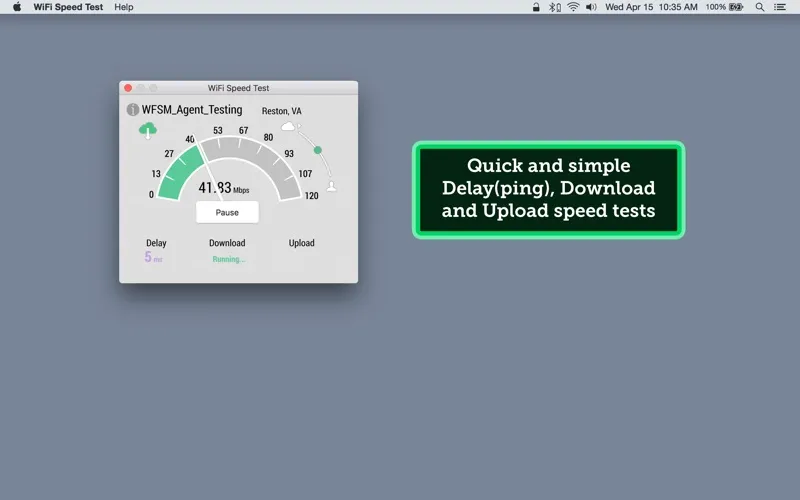This screenshot has width=800, height=500.
Task: Open the Notification Center list icon
Action: [780, 7]
